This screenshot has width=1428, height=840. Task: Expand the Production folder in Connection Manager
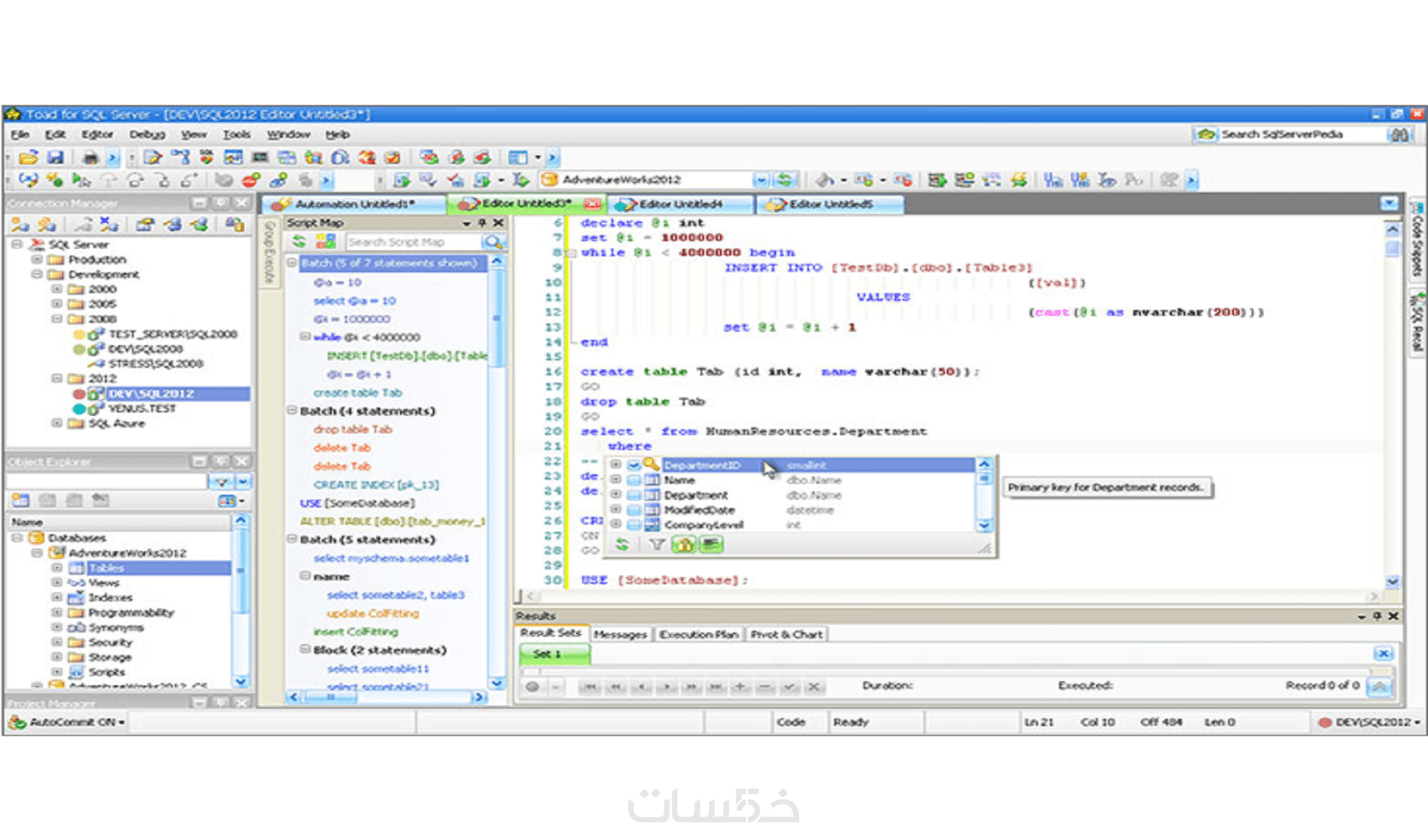click(37, 260)
